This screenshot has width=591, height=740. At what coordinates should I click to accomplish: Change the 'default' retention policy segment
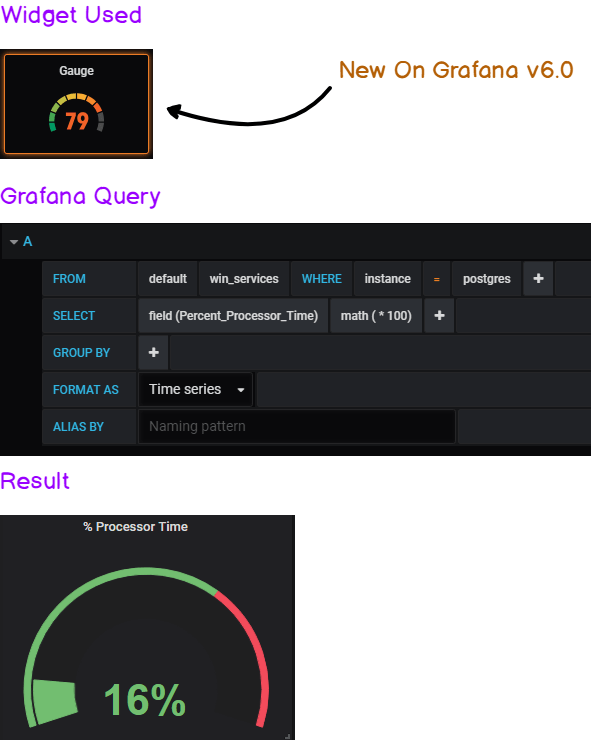168,278
